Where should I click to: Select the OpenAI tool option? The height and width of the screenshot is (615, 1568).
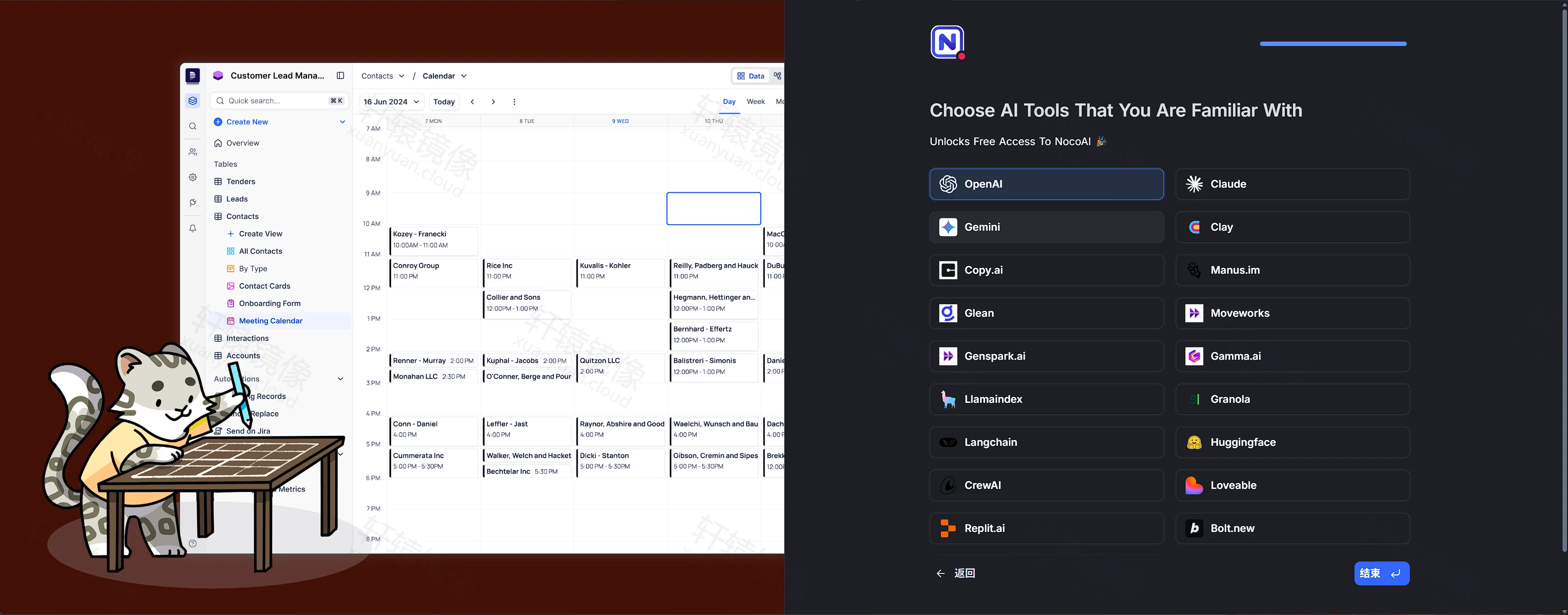(1046, 184)
